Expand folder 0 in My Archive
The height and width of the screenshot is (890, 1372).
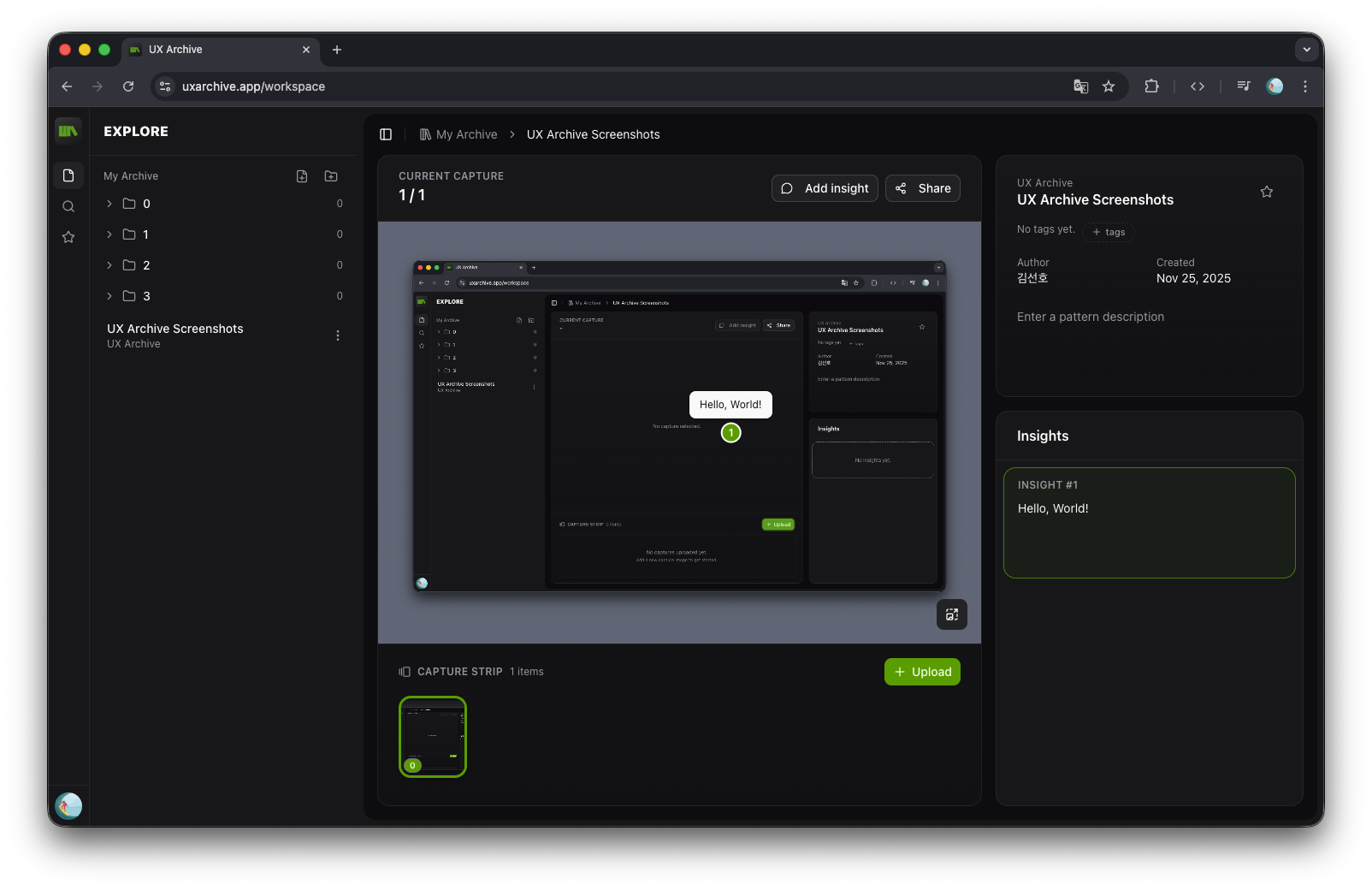tap(109, 204)
